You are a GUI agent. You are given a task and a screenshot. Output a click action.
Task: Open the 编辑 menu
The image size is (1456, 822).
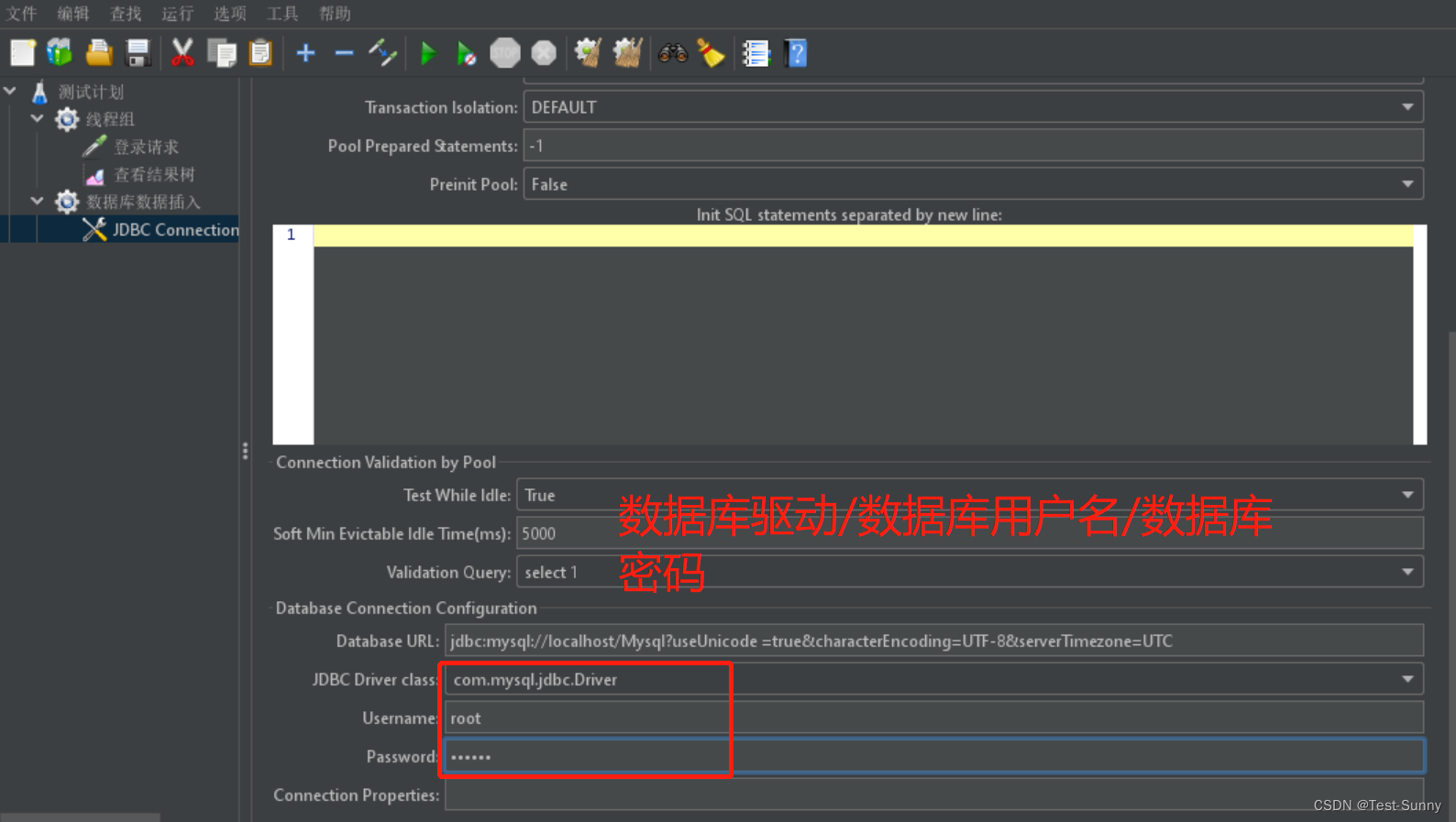click(x=73, y=14)
